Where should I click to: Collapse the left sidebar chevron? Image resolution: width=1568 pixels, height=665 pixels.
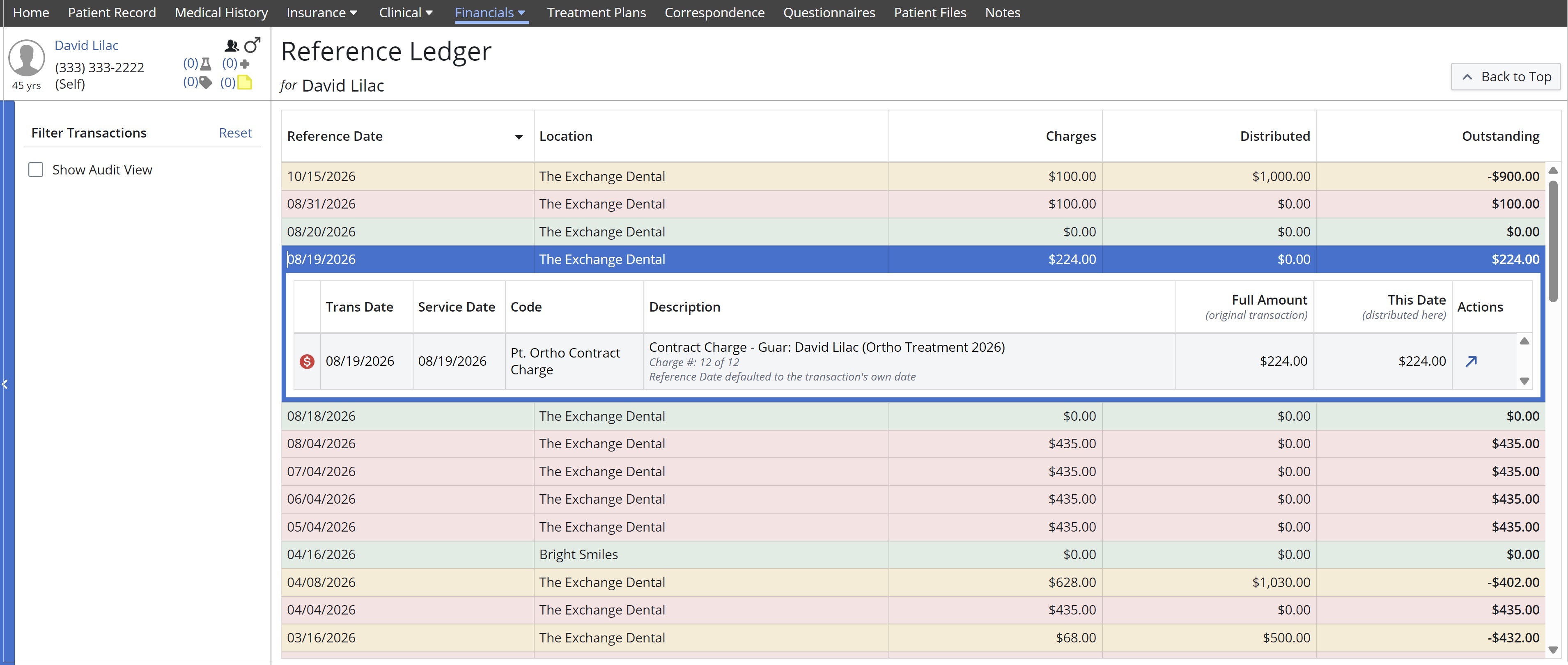[5, 384]
